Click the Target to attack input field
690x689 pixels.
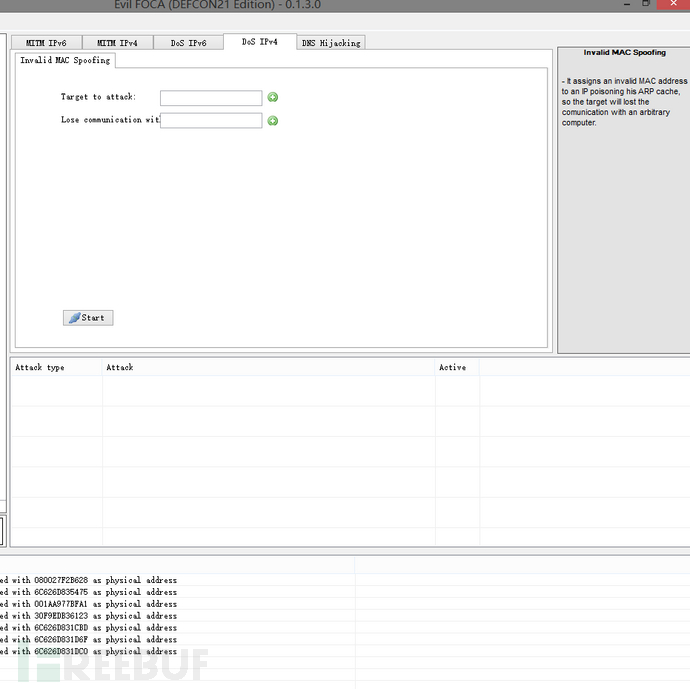coord(211,98)
